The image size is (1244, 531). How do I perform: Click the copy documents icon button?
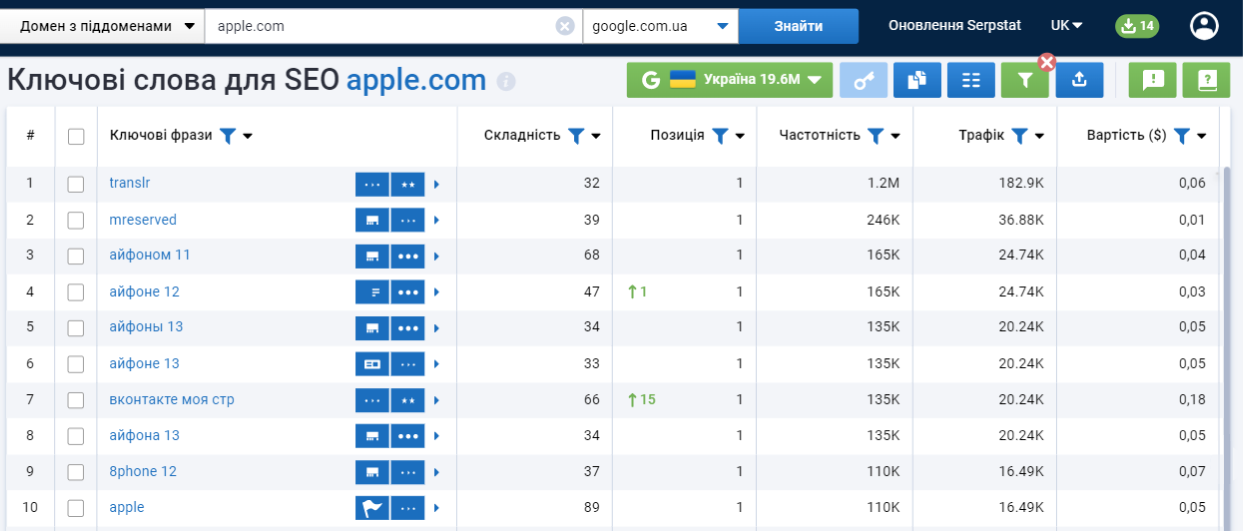917,80
